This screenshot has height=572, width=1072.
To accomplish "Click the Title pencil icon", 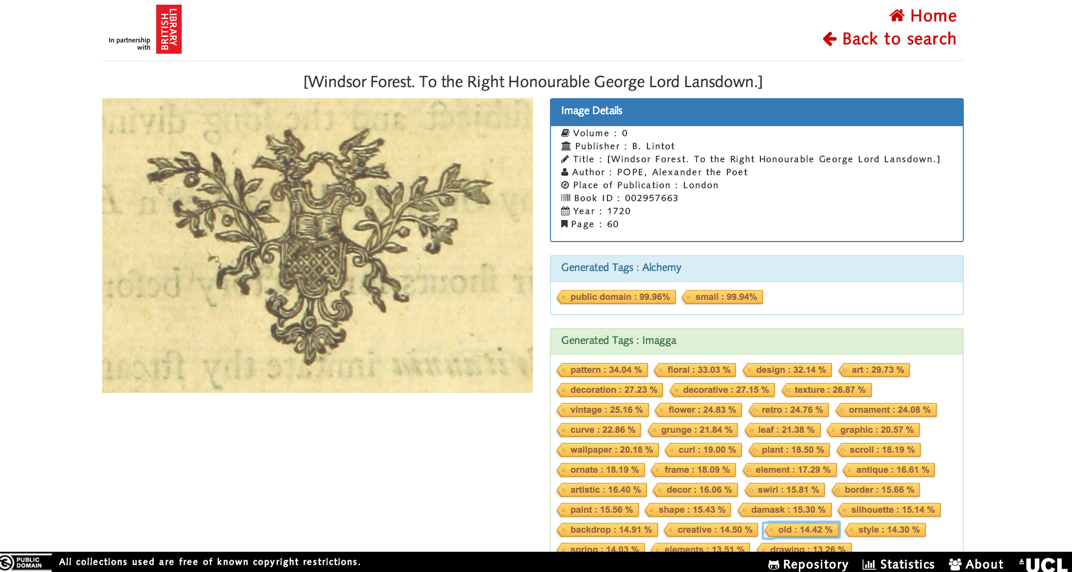I will tap(565, 159).
